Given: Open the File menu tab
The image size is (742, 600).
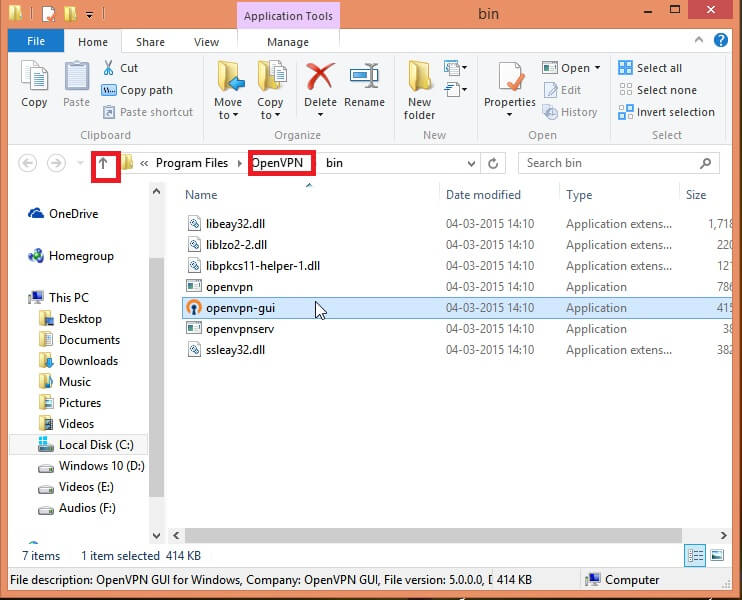Looking at the screenshot, I should 36,42.
